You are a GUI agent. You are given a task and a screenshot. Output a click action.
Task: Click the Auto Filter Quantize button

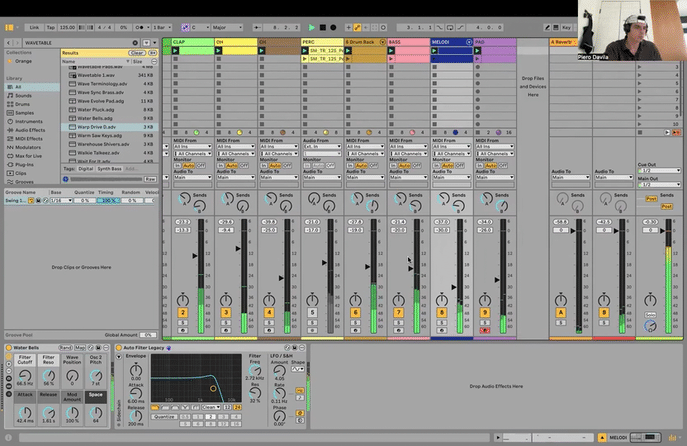(x=164, y=417)
